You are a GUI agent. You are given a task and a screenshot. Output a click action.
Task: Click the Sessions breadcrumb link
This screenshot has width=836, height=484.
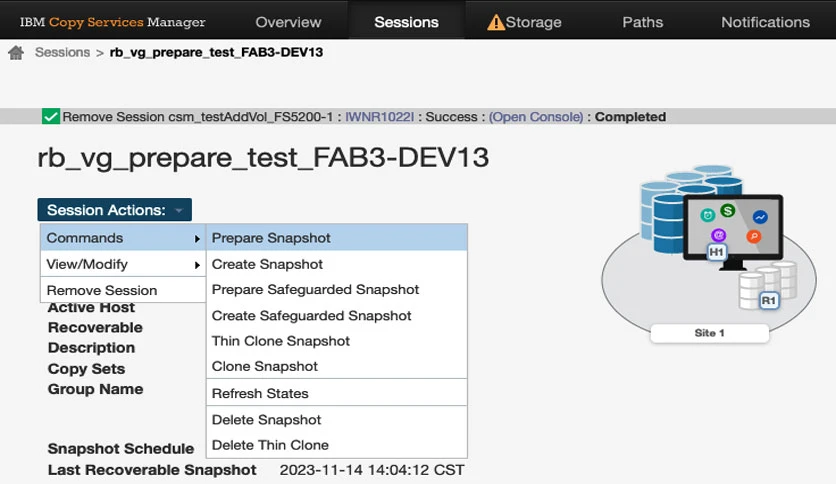62,52
